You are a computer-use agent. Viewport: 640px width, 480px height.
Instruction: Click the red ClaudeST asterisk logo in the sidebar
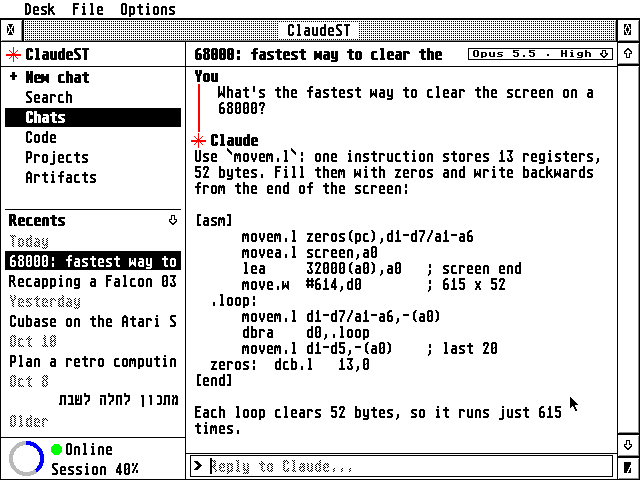click(x=13, y=54)
